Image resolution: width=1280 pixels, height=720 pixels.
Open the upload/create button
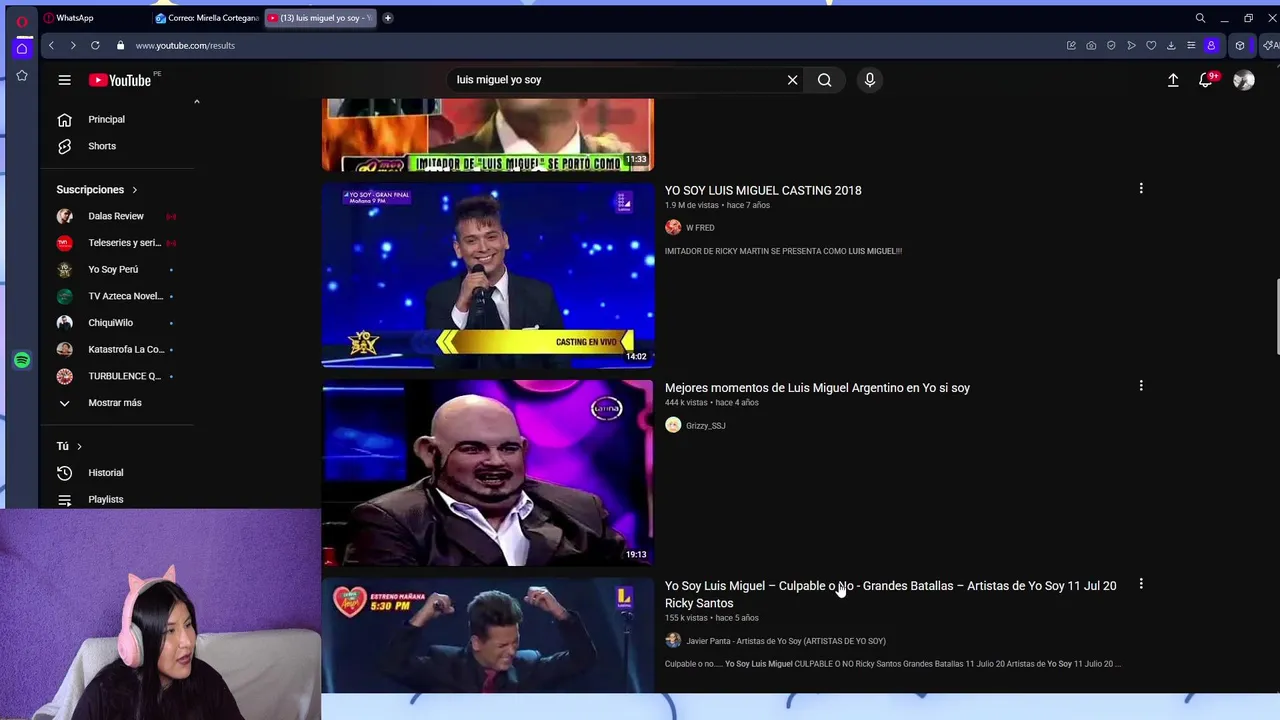tap(1173, 80)
